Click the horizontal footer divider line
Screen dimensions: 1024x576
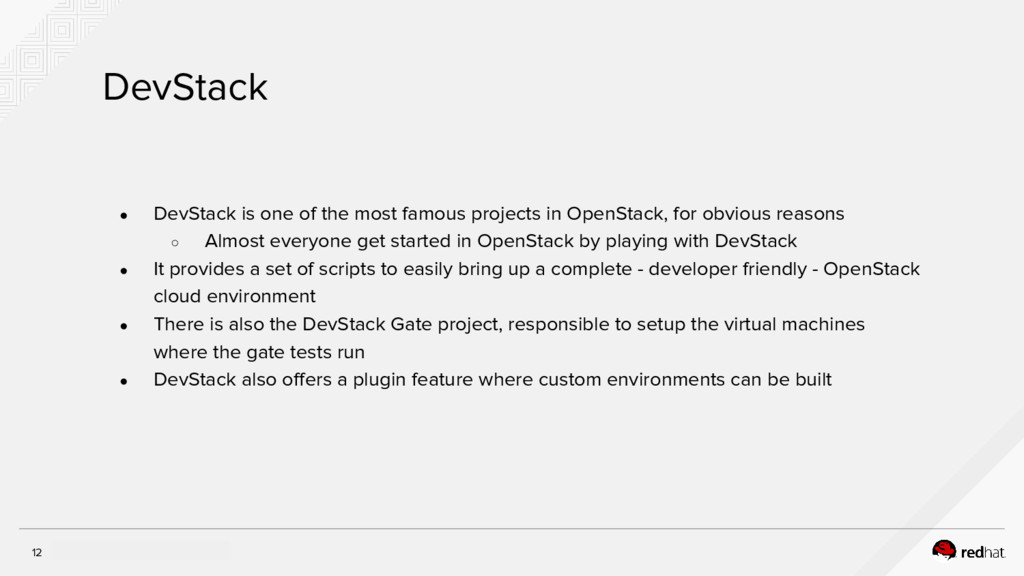tap(512, 529)
